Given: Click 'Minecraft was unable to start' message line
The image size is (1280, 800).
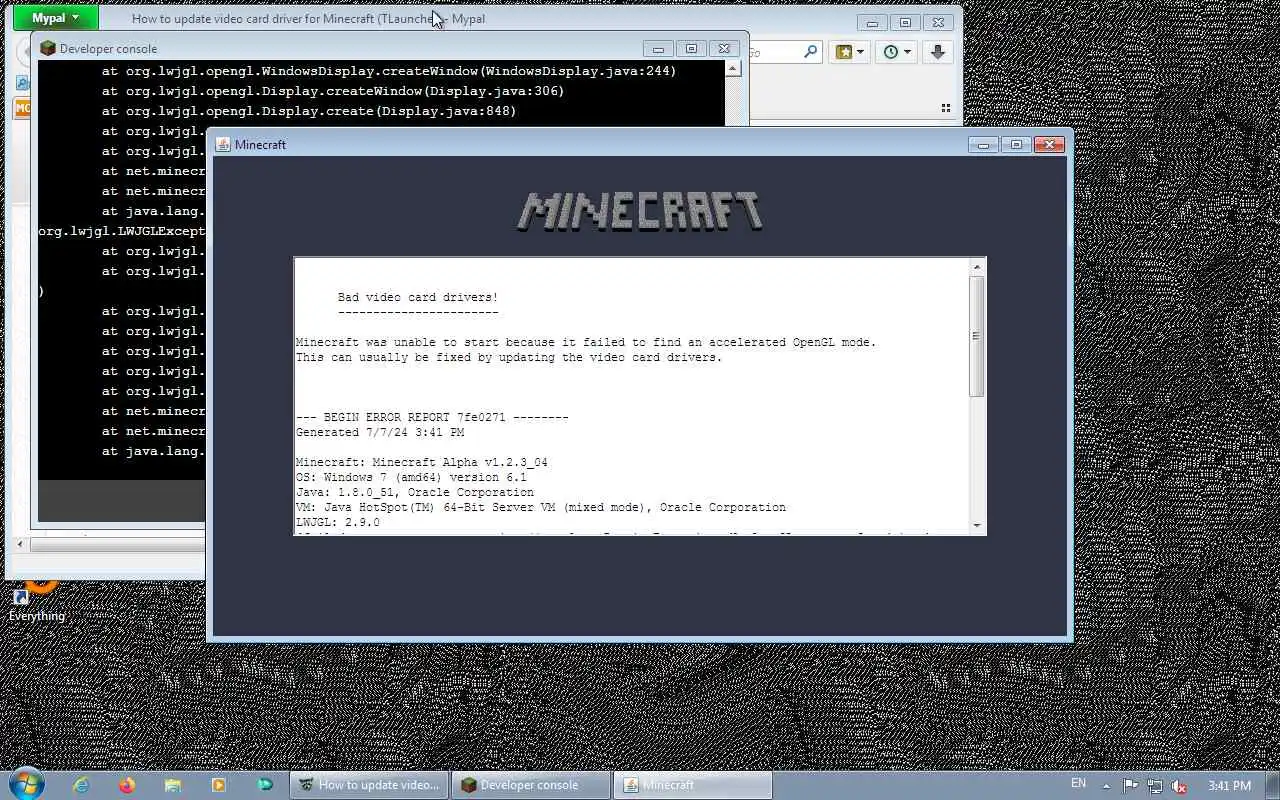Looking at the screenshot, I should coord(586,342).
